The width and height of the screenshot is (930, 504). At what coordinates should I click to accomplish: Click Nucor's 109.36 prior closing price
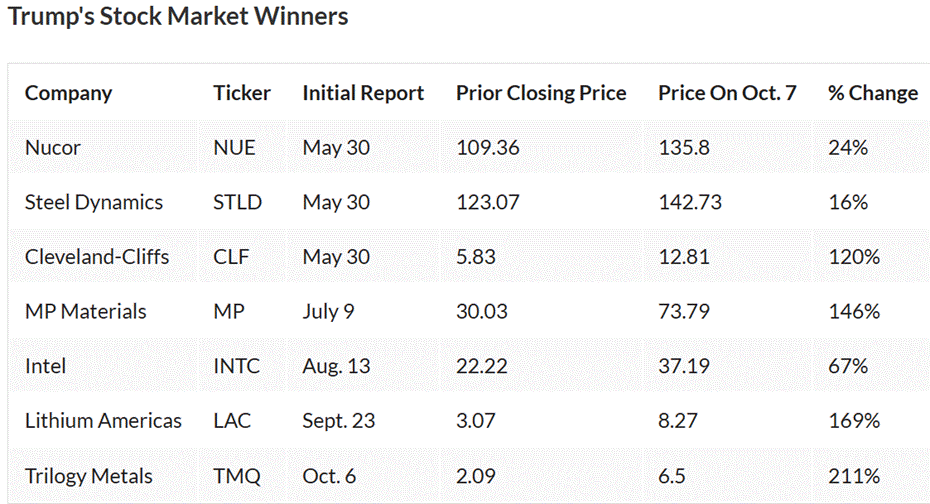tap(488, 148)
